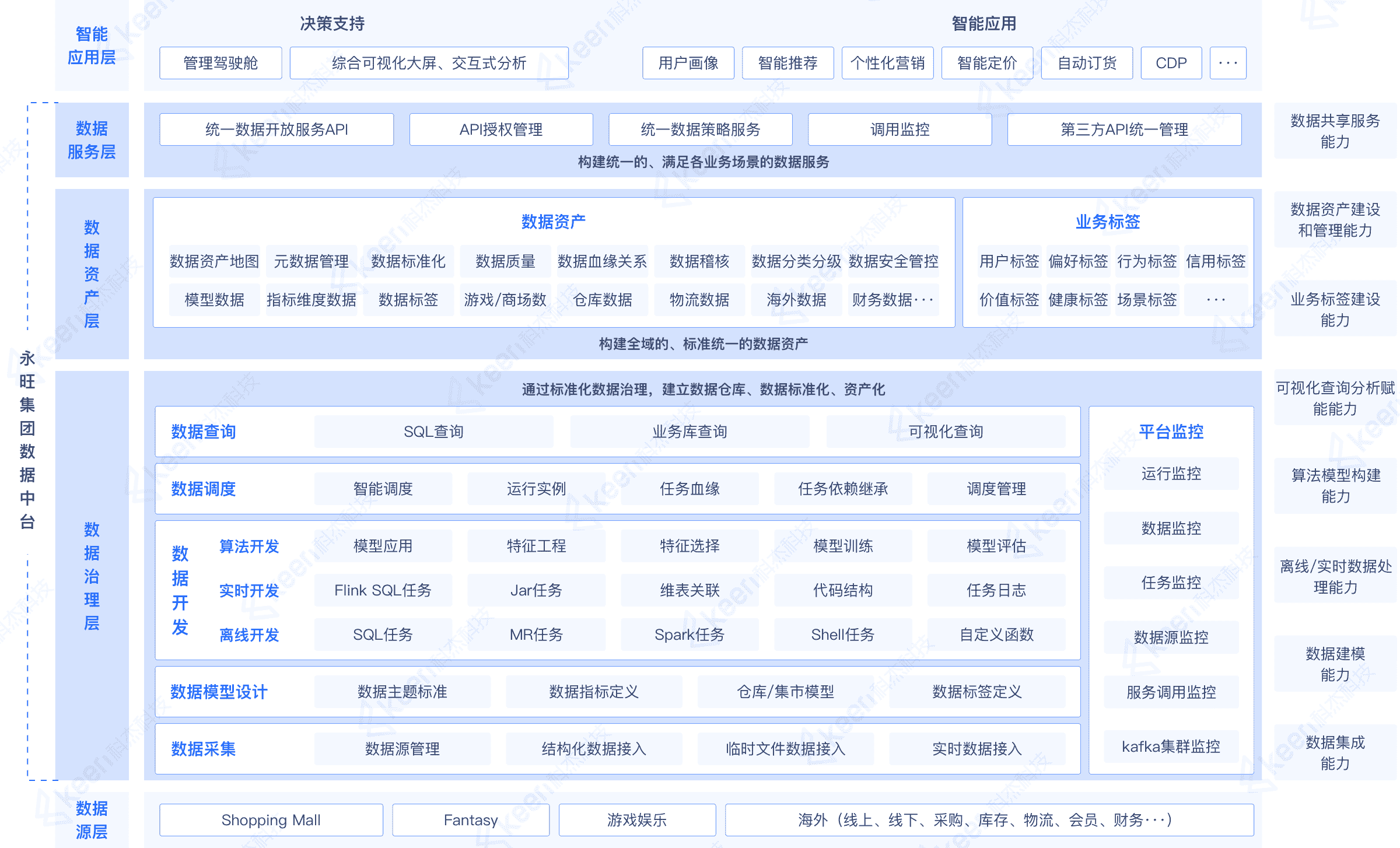Click the 自动订货 box
The width and height of the screenshot is (1400, 848).
(1087, 63)
